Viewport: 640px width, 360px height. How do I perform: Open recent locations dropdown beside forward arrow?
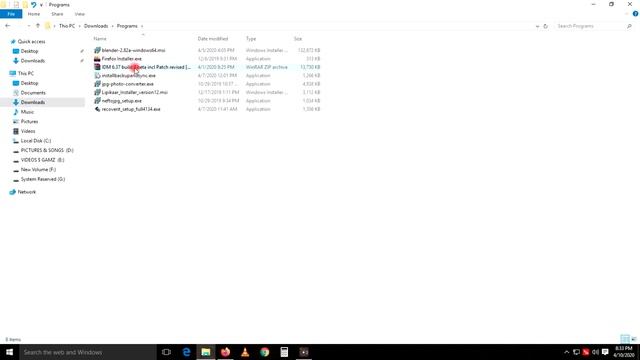pos(29,26)
